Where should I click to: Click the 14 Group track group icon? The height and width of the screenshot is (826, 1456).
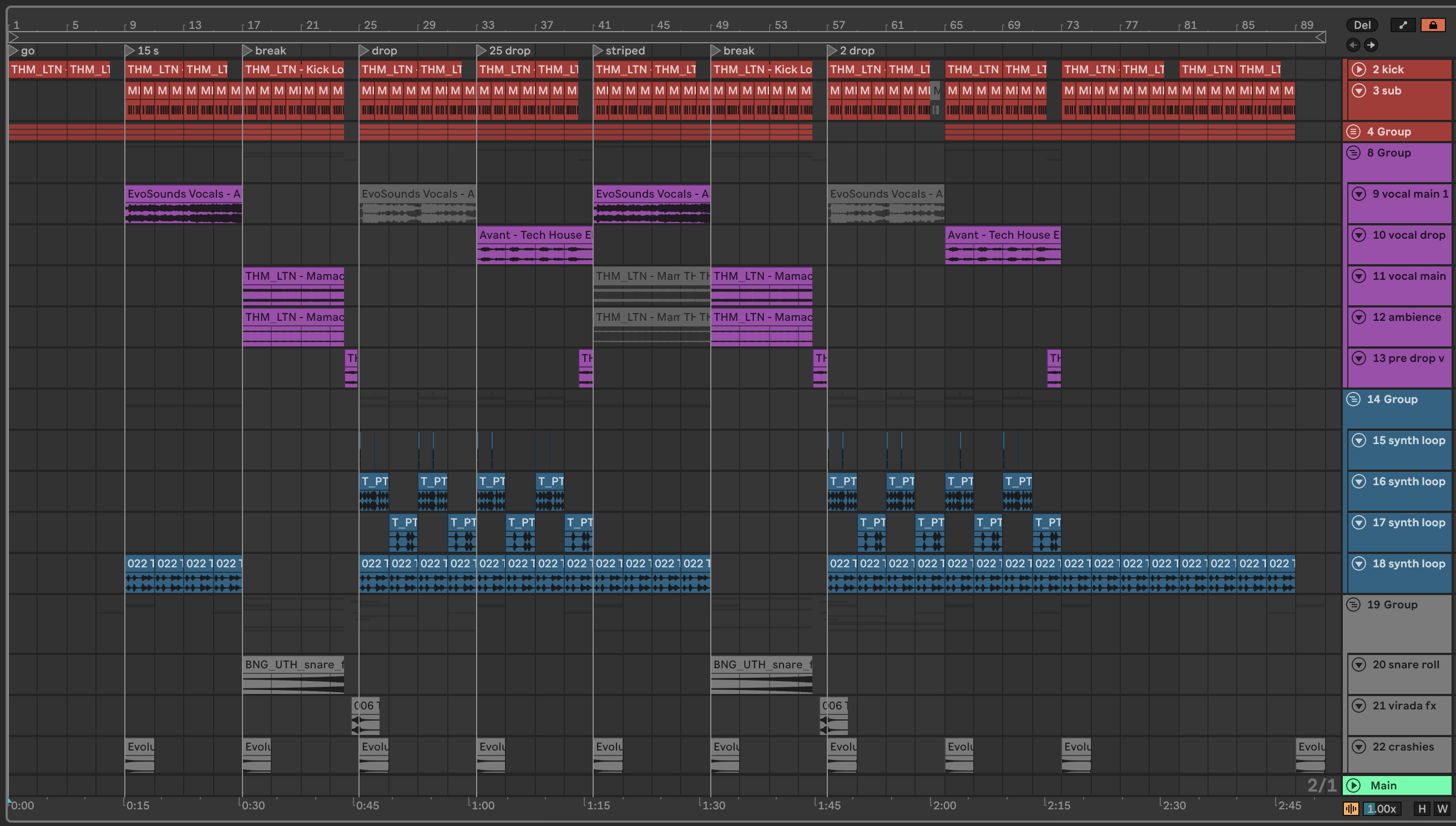(1353, 399)
